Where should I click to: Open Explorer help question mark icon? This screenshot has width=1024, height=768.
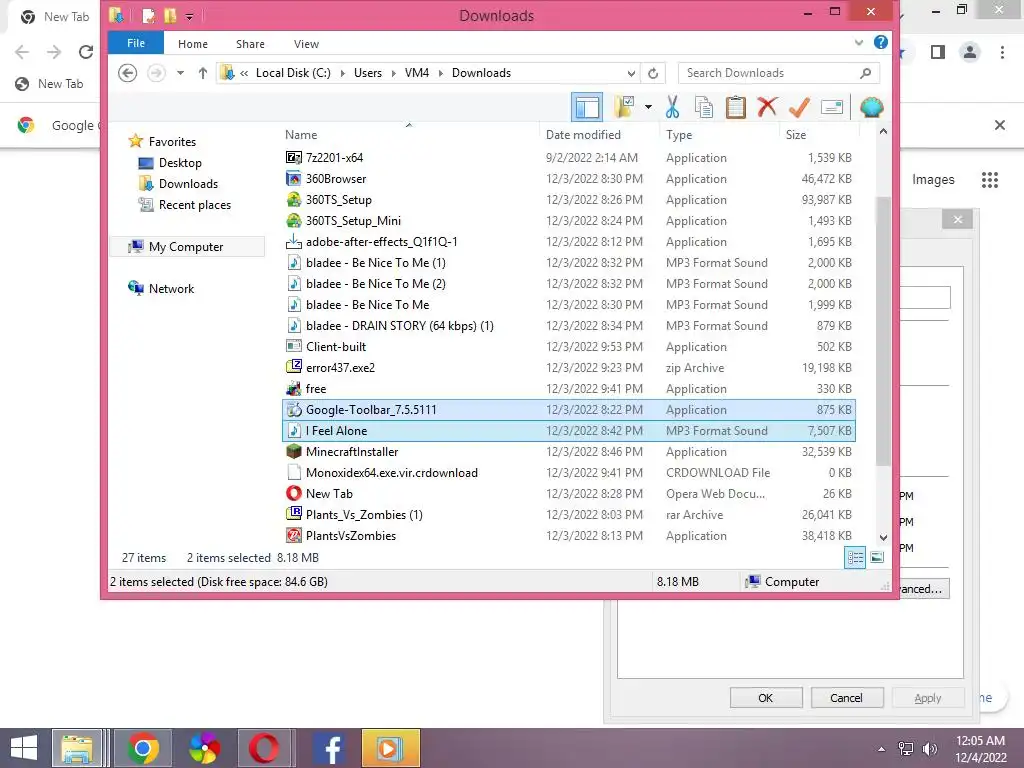click(880, 42)
